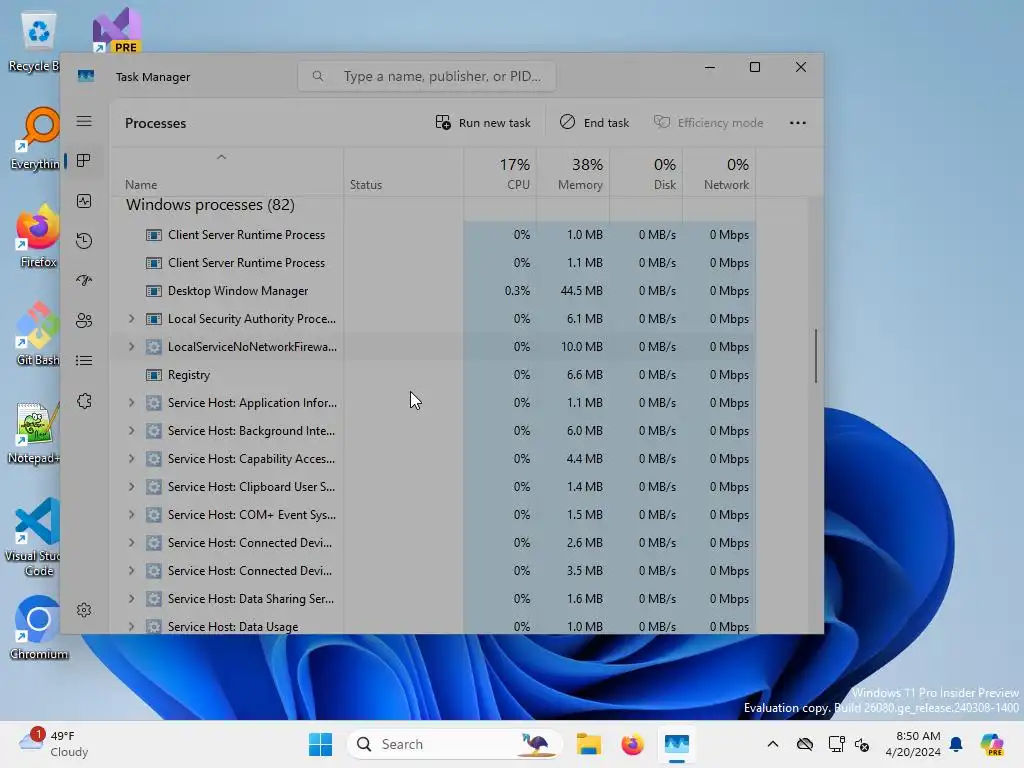This screenshot has width=1024, height=768.
Task: Expand Service Host: Data Sharing Service row
Action: [x=131, y=599]
